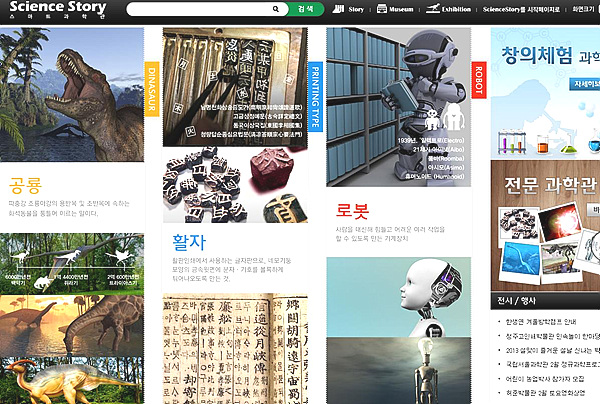
Task: Select the yellow DINOSAUR side tab
Action: pos(152,89)
